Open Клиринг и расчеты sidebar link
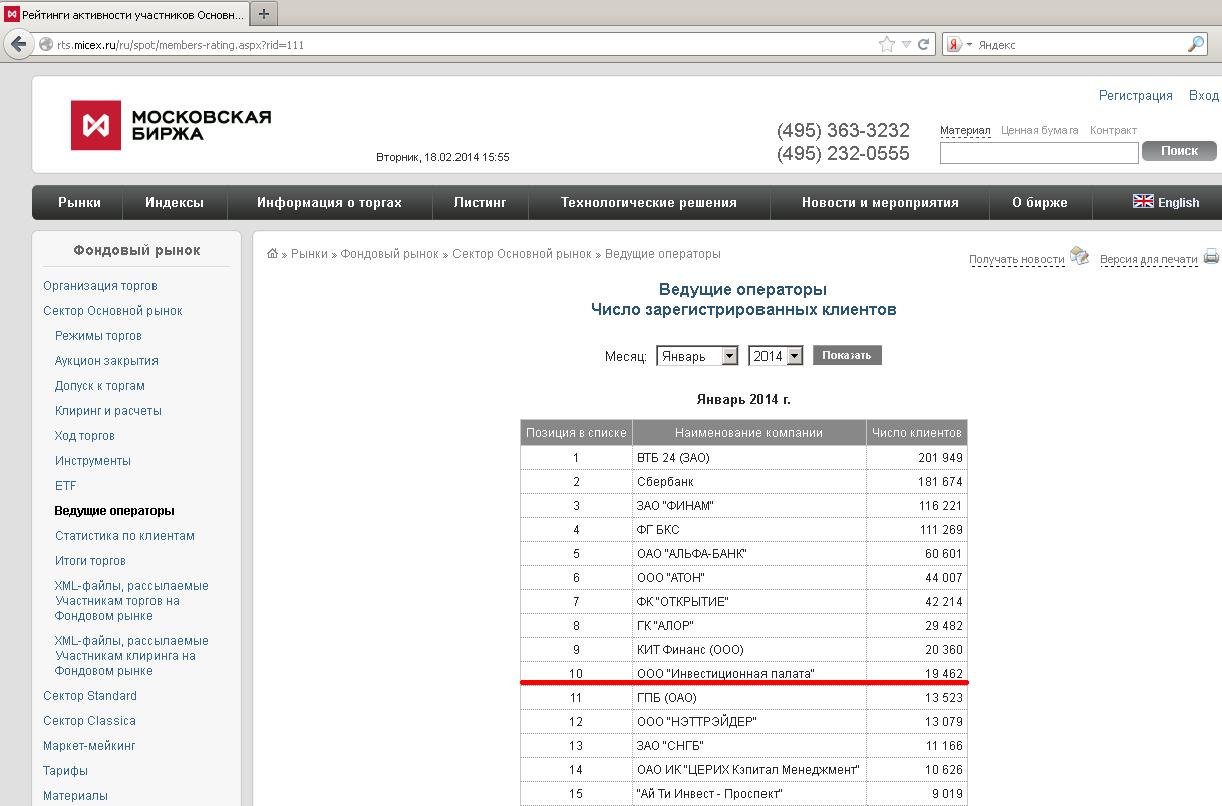Screen dimensions: 1222x806 (108, 411)
